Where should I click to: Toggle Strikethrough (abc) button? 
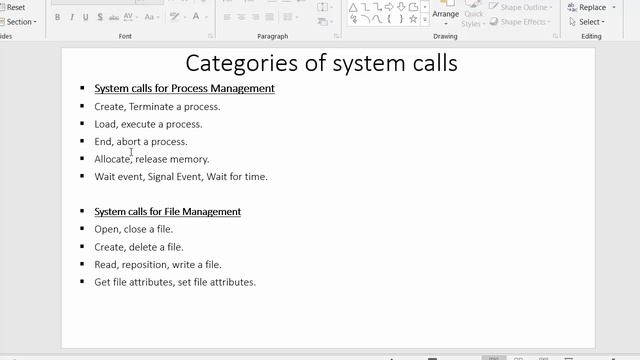(114, 17)
